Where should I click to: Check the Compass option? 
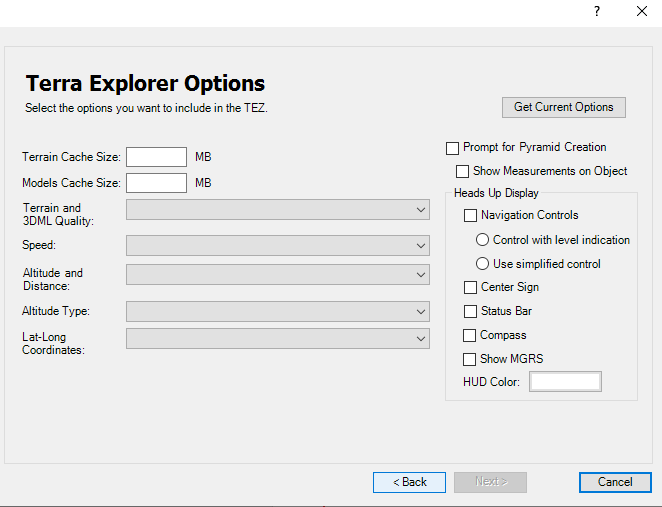click(x=469, y=336)
